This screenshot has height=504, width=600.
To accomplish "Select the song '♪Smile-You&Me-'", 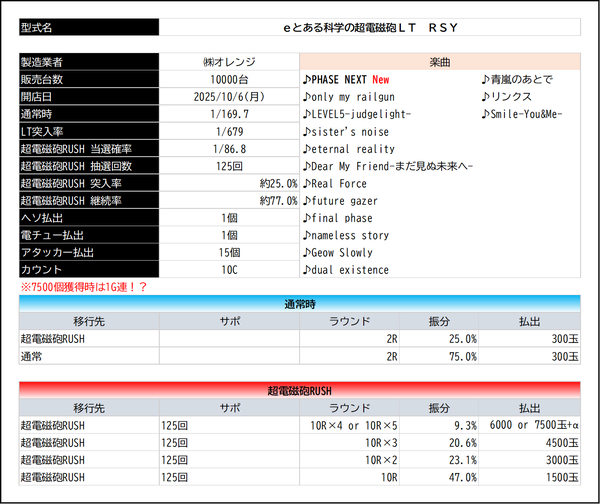I will click(x=522, y=114).
